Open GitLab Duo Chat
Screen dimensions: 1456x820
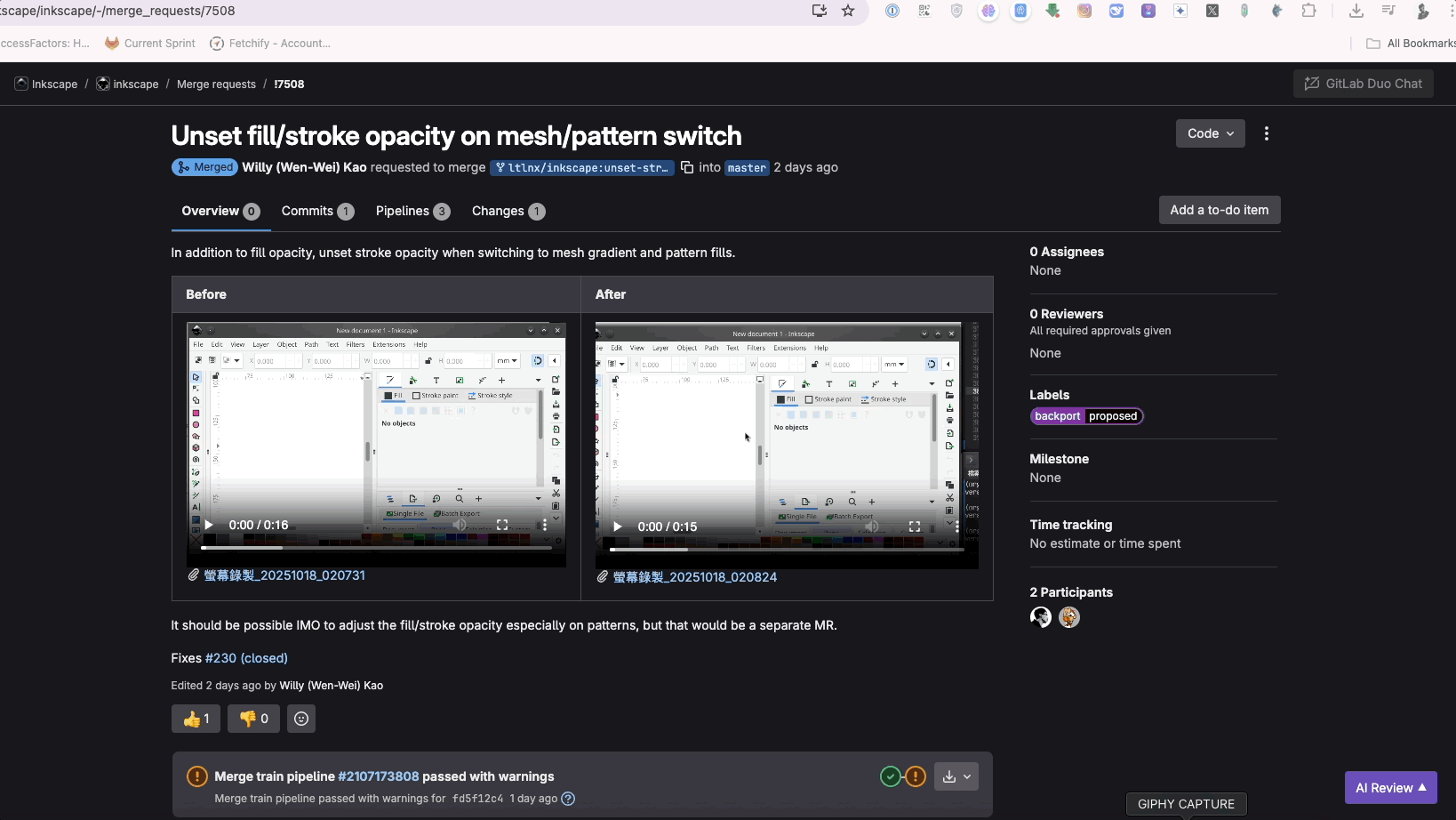pyautogui.click(x=1363, y=84)
